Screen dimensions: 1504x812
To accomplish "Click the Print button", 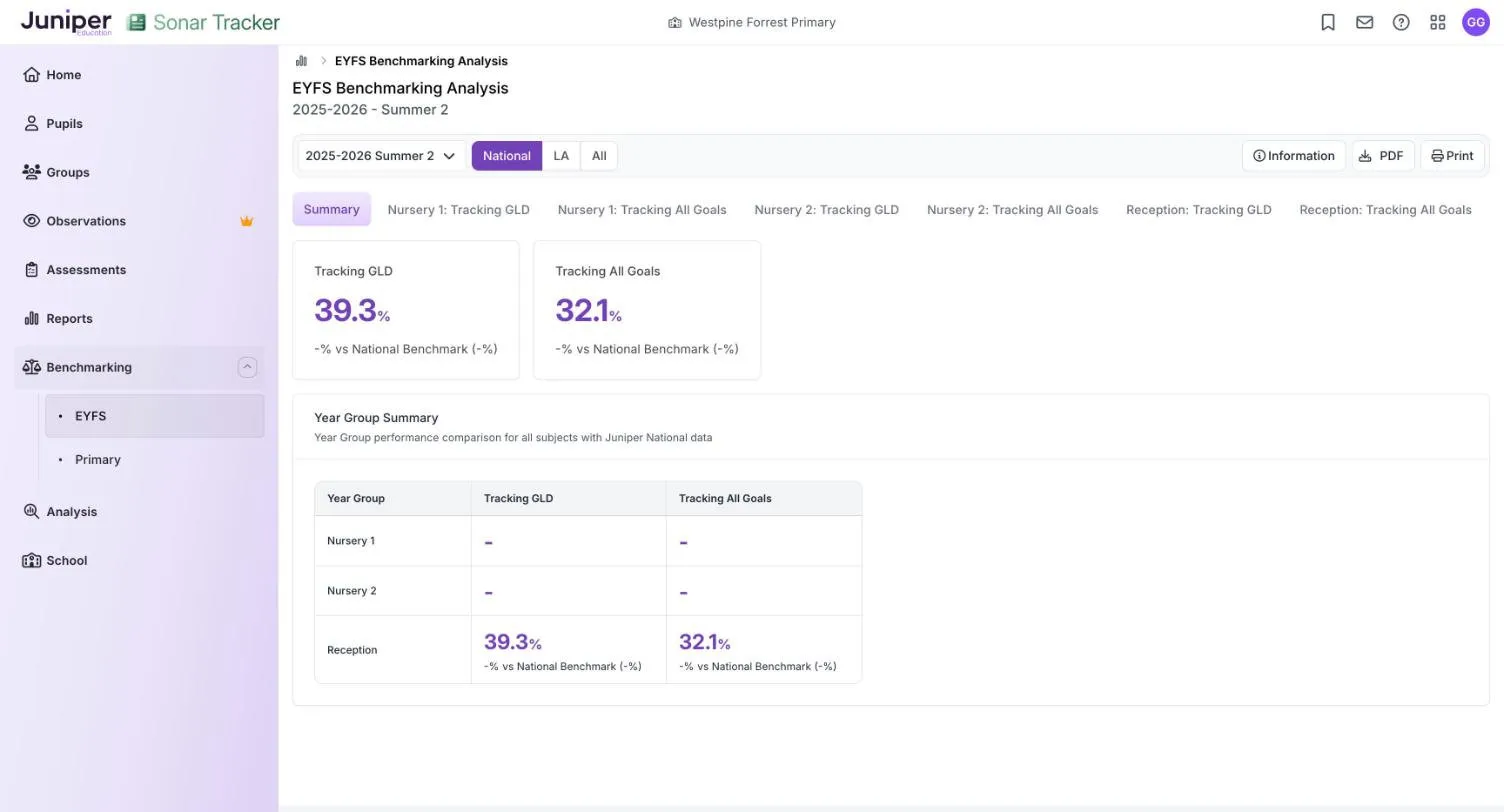I will click(1452, 156).
